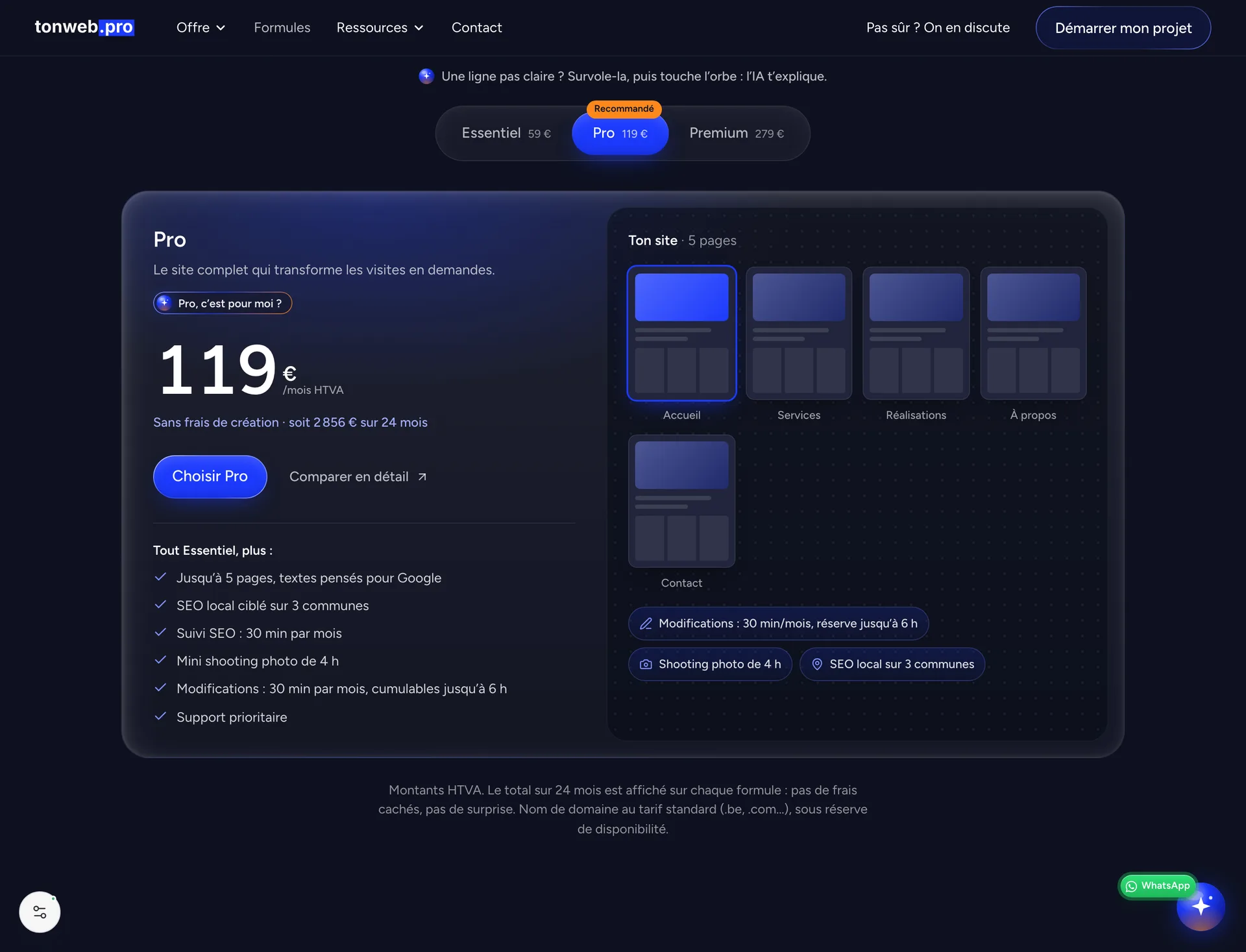
Task: Click the Choisir Pro button
Action: pos(210,476)
